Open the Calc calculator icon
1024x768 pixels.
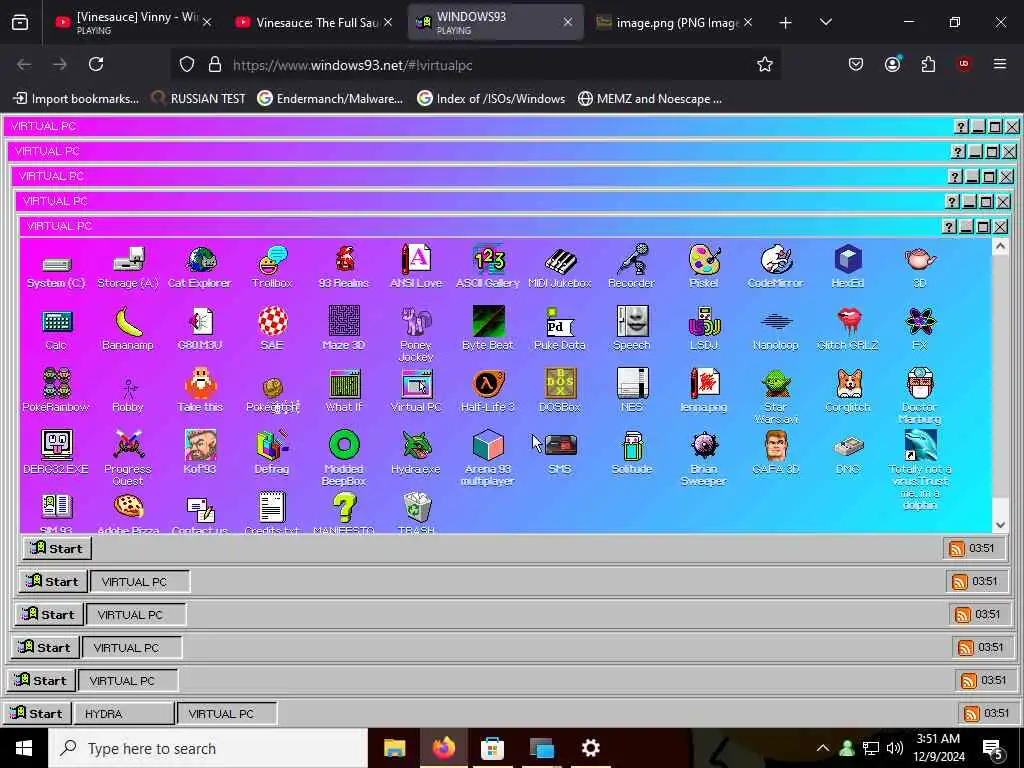pos(56,330)
